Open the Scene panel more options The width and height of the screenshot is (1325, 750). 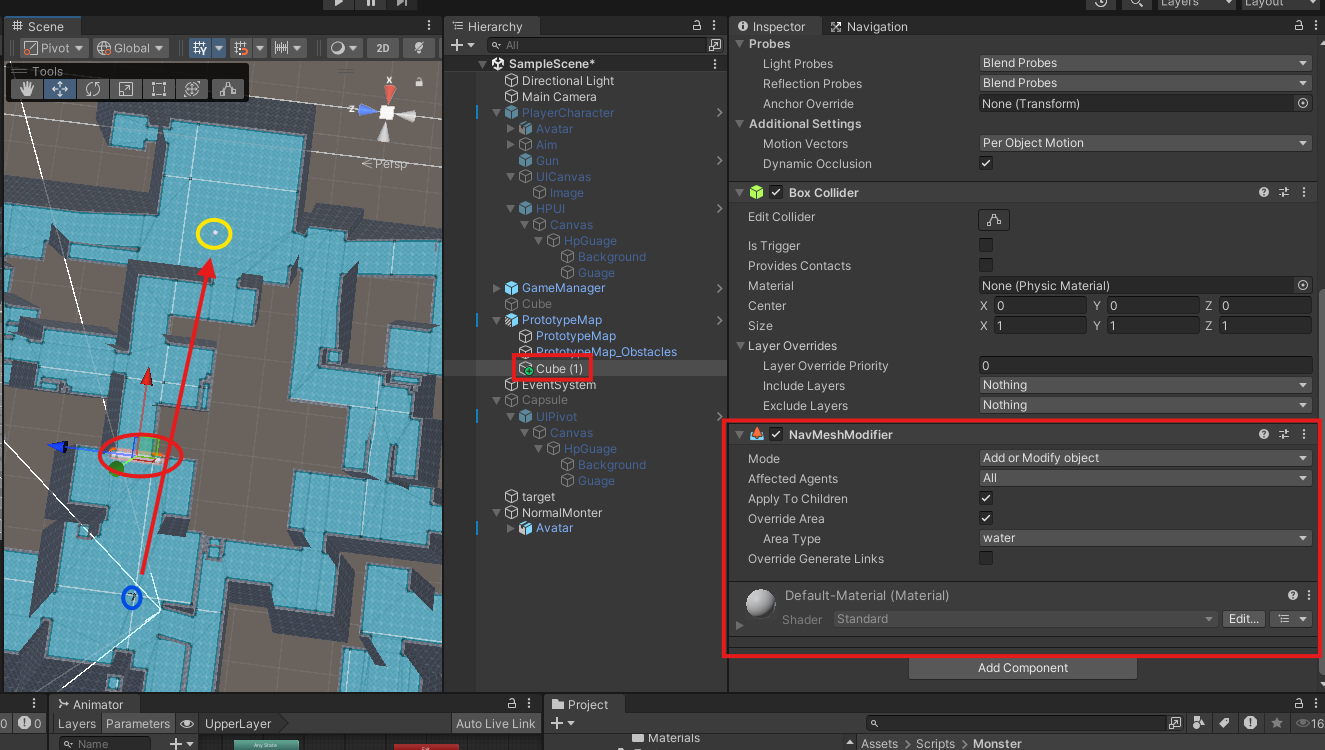[x=430, y=26]
